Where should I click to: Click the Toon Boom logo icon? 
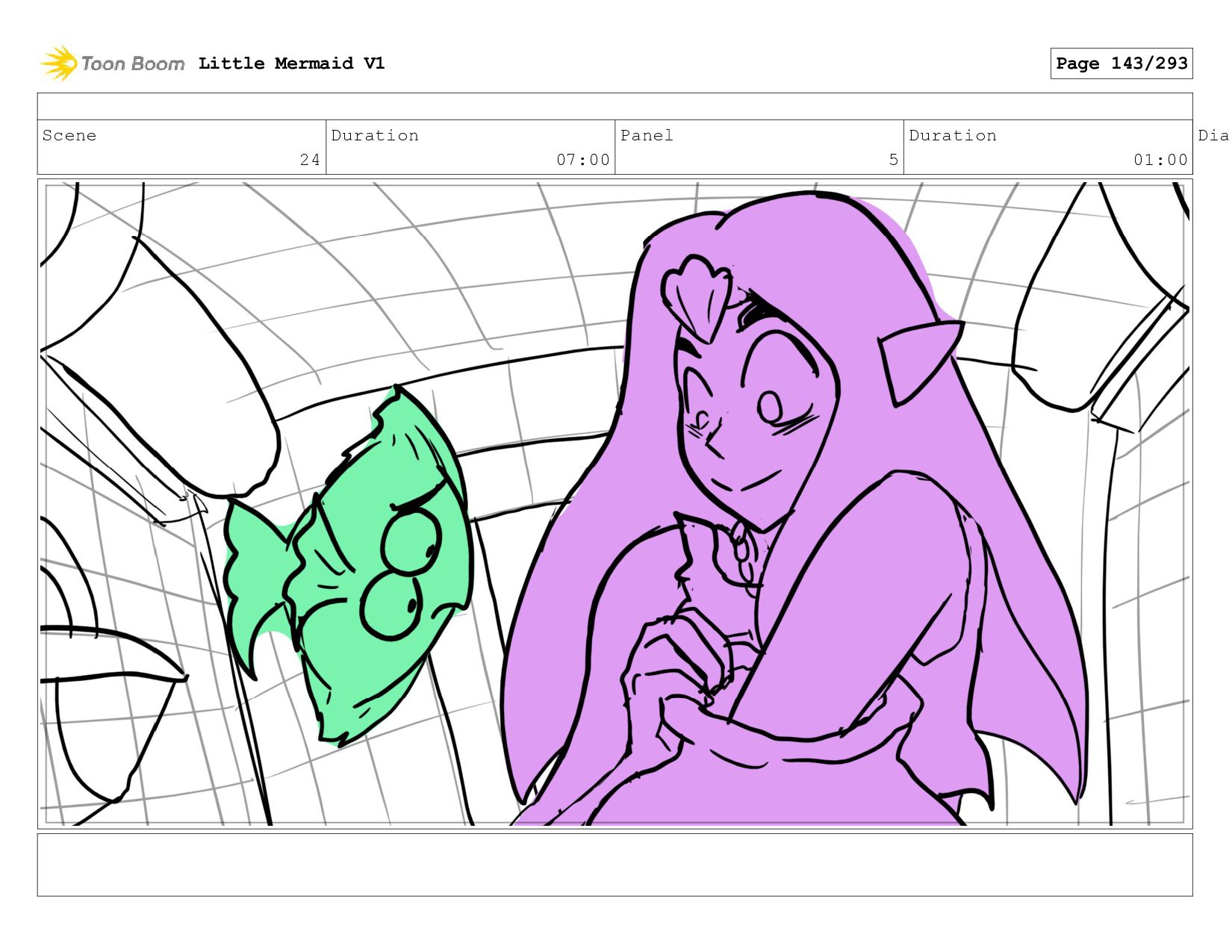(x=59, y=63)
